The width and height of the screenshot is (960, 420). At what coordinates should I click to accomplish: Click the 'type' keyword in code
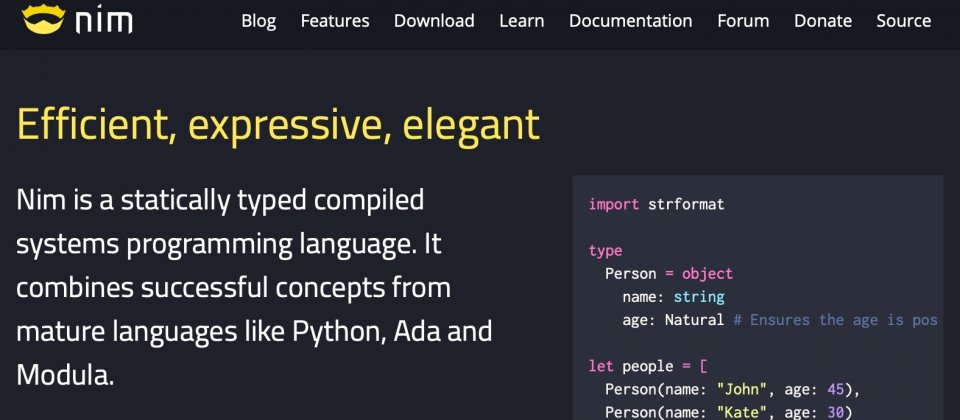[x=605, y=251]
